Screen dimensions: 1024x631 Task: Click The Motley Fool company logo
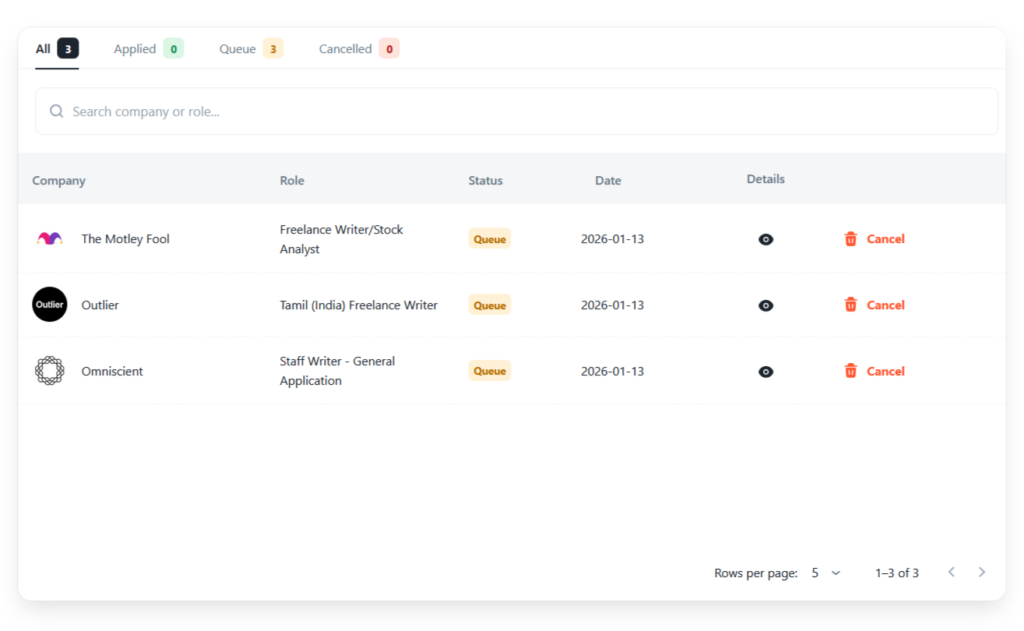coord(49,239)
